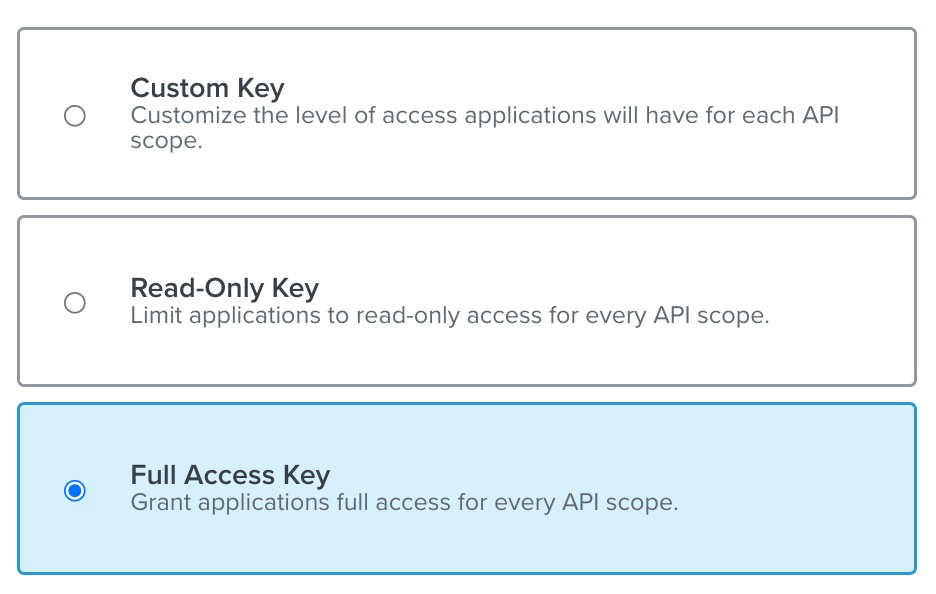Click empty space right of Read-Only Key title
This screenshot has width=936, height=594.
coord(600,289)
